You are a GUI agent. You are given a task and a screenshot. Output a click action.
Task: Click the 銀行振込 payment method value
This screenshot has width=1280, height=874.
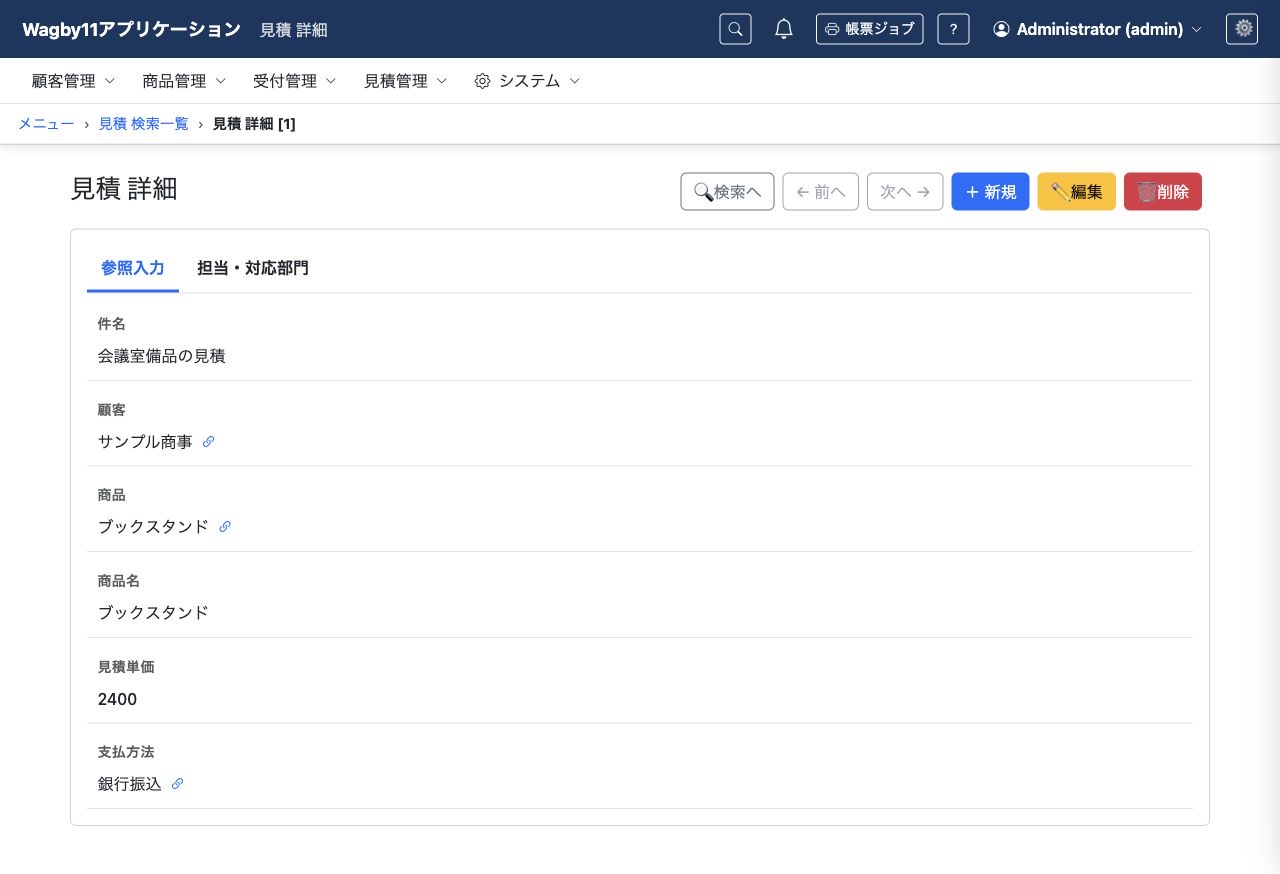[129, 784]
